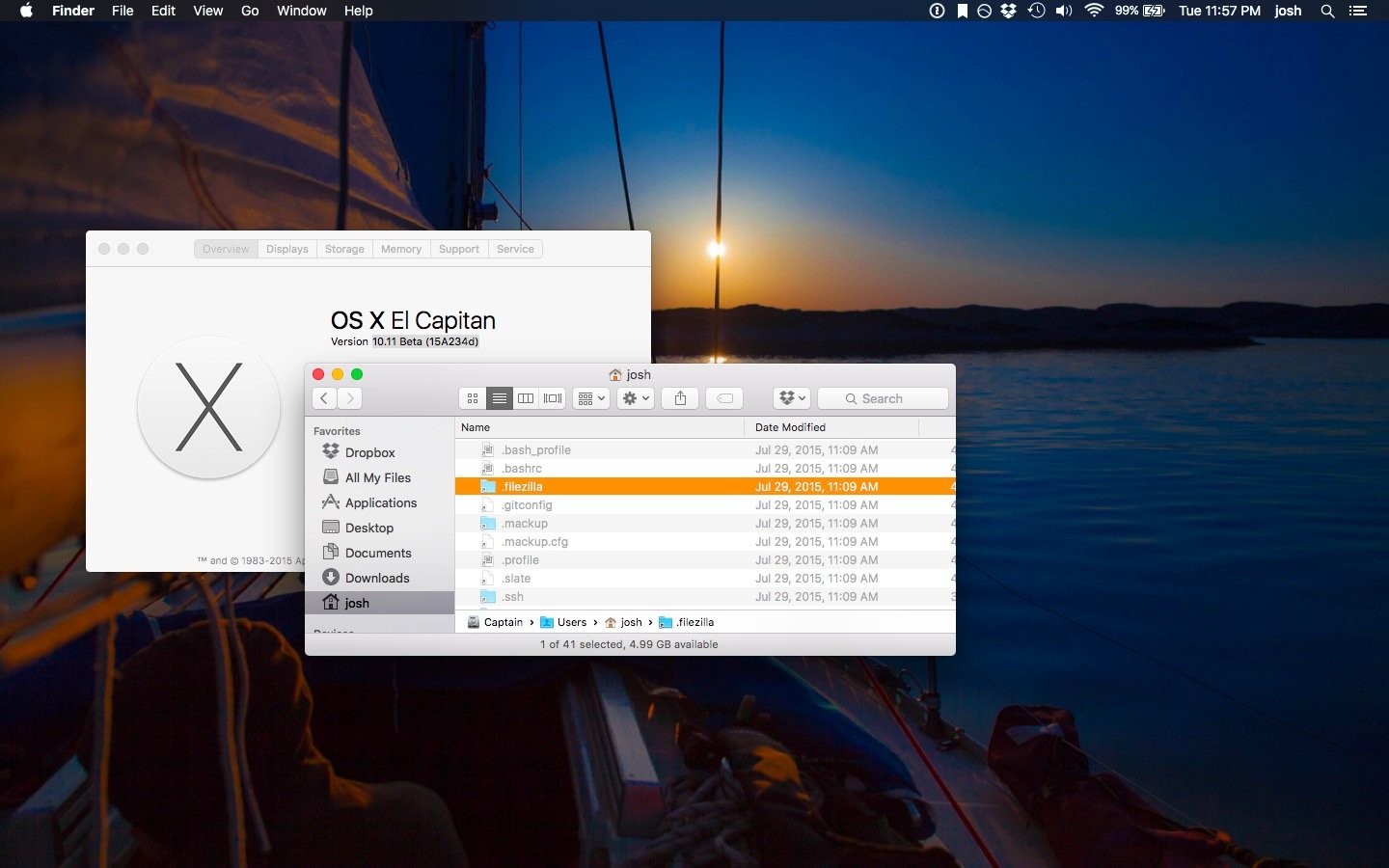
Task: Open Notification Center
Action: coord(1358,11)
